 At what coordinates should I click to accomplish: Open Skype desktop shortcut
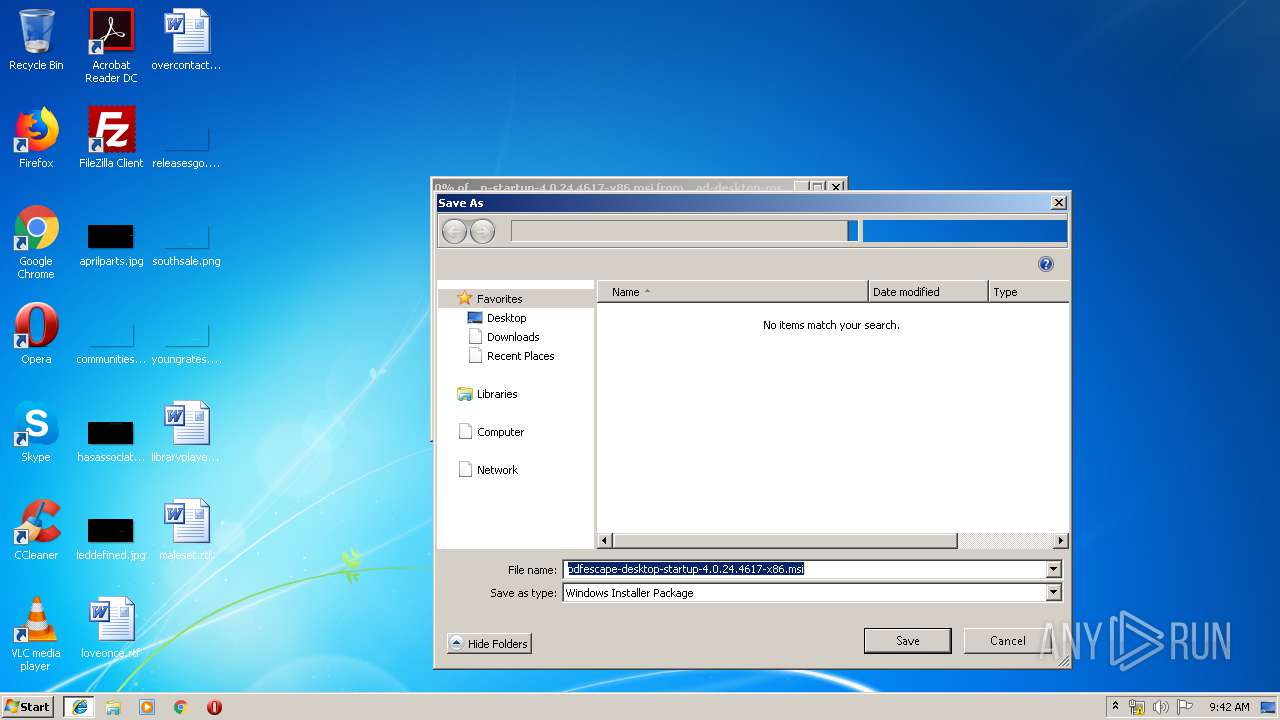(x=36, y=432)
